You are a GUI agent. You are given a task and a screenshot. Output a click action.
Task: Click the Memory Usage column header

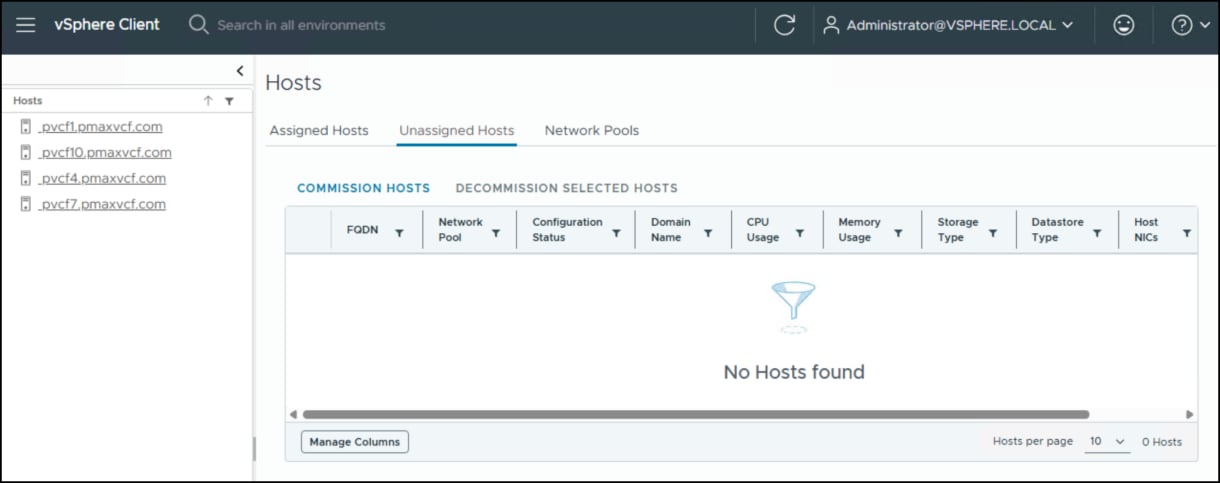[859, 230]
